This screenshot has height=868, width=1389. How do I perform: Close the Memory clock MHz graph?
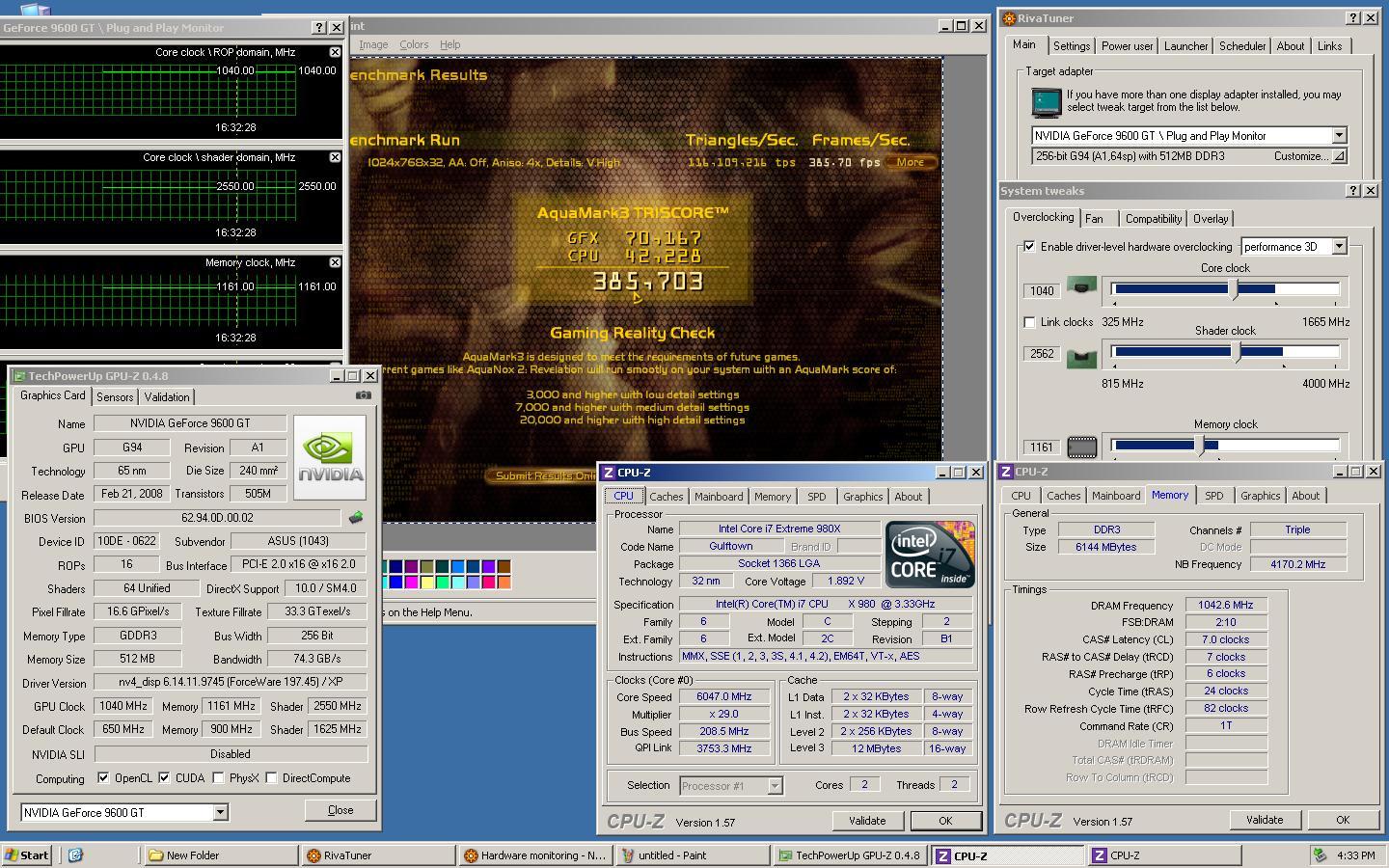(x=335, y=262)
